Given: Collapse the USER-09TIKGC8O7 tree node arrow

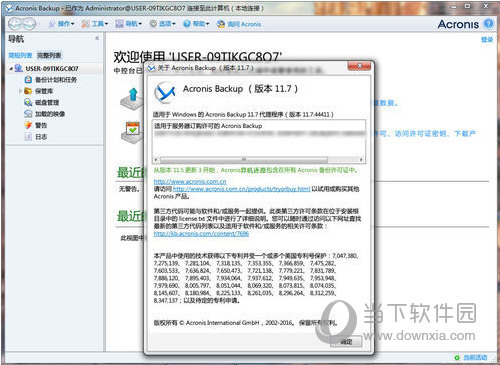Looking at the screenshot, I should (11, 69).
